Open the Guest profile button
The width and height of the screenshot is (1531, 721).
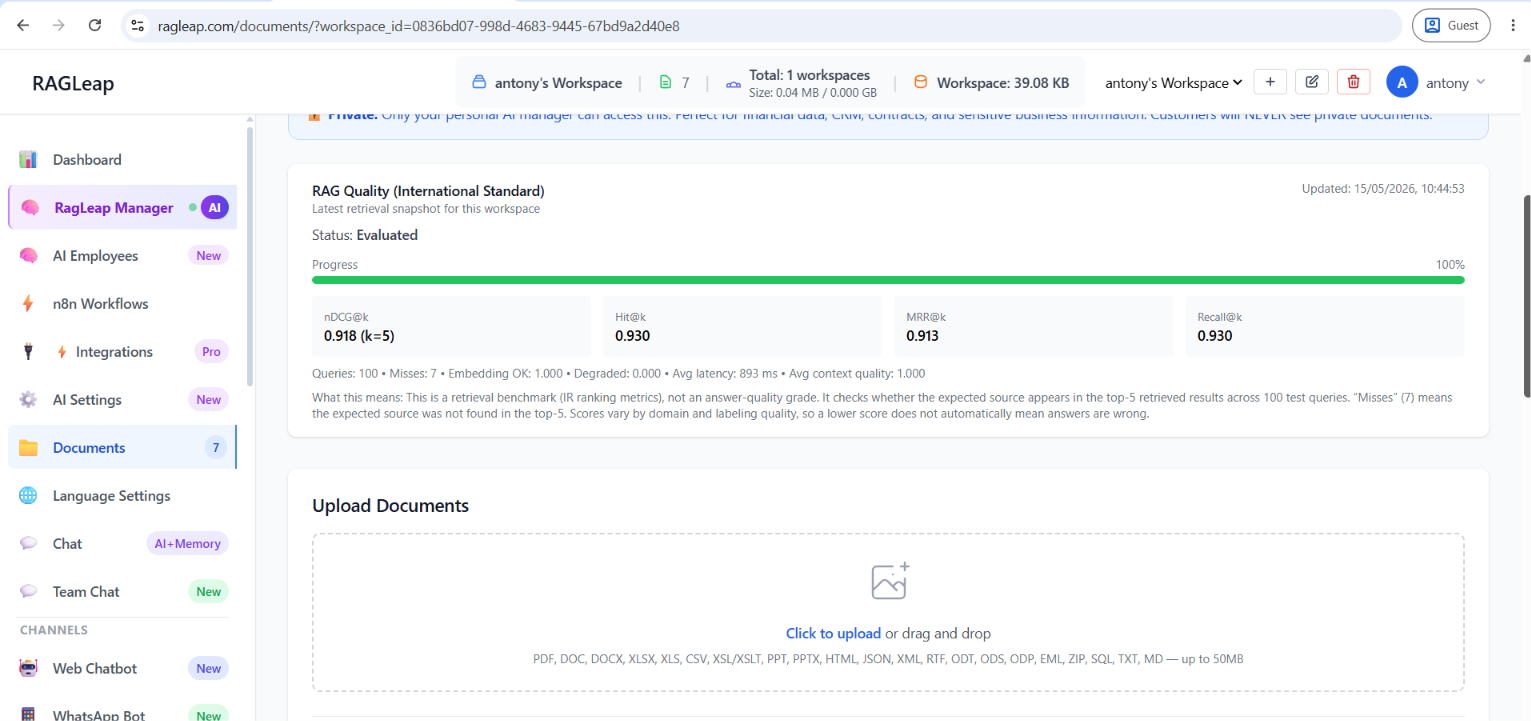tap(1451, 25)
